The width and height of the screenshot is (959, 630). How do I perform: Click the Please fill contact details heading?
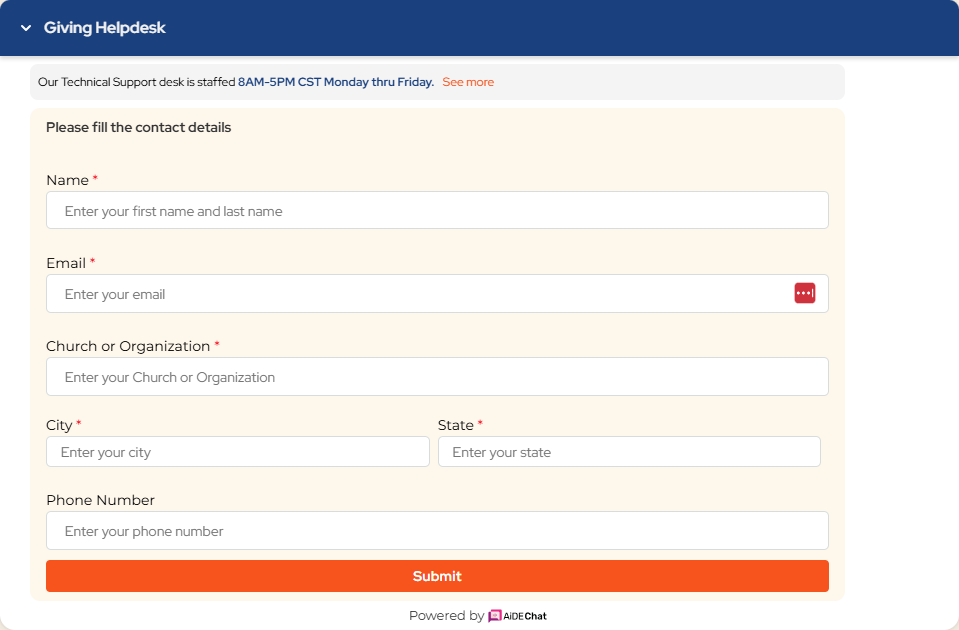pyautogui.click(x=137, y=127)
